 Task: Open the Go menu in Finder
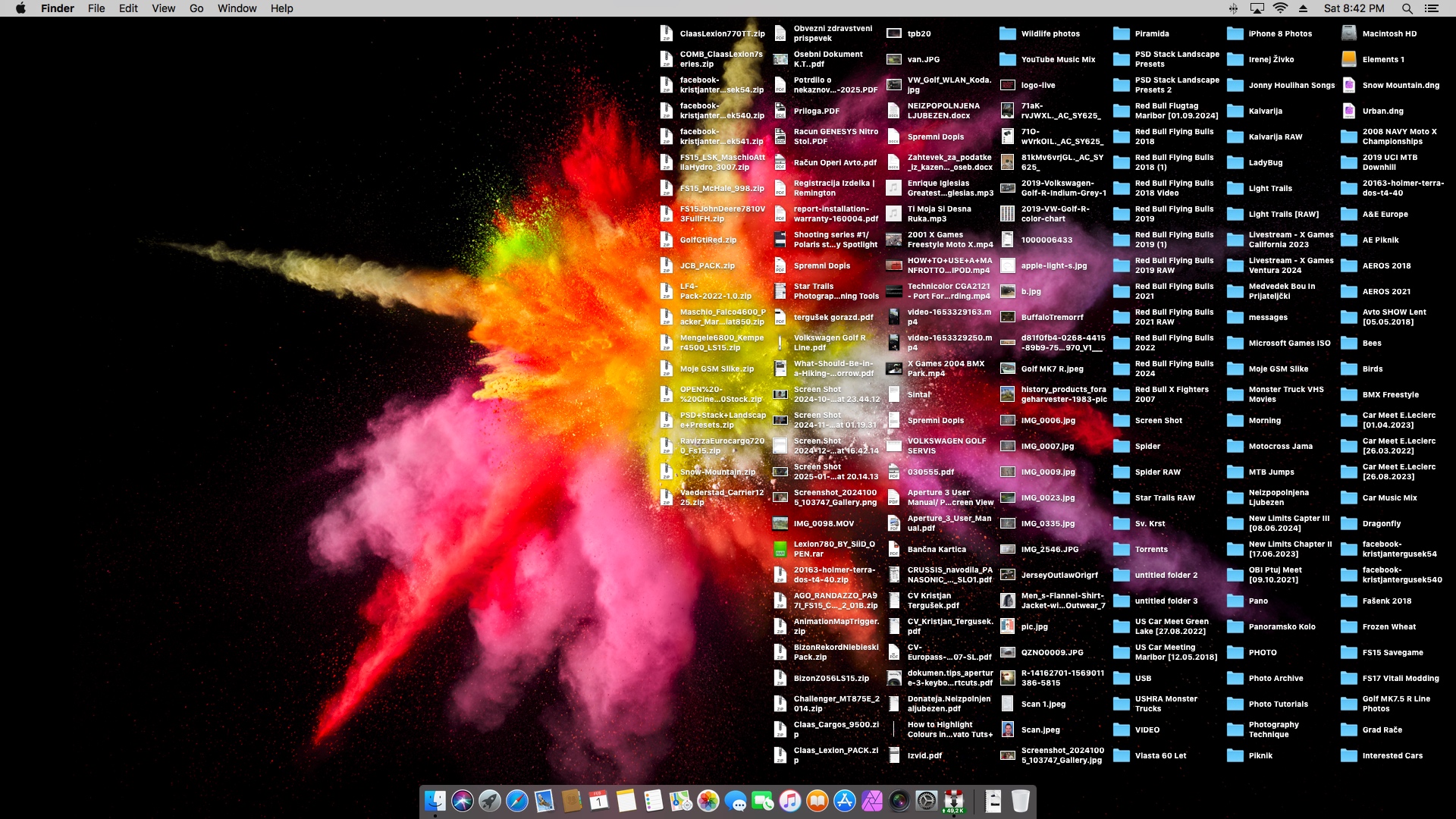click(x=196, y=8)
